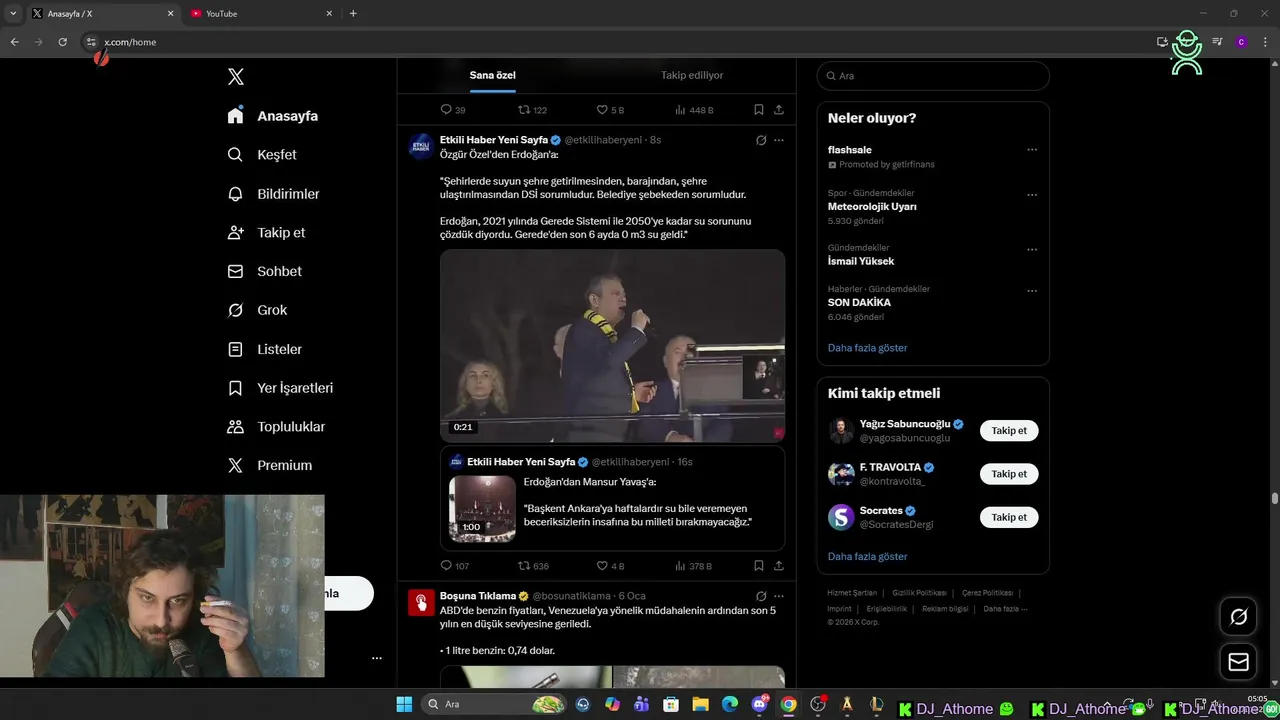Open Sohbet messages

[264, 271]
